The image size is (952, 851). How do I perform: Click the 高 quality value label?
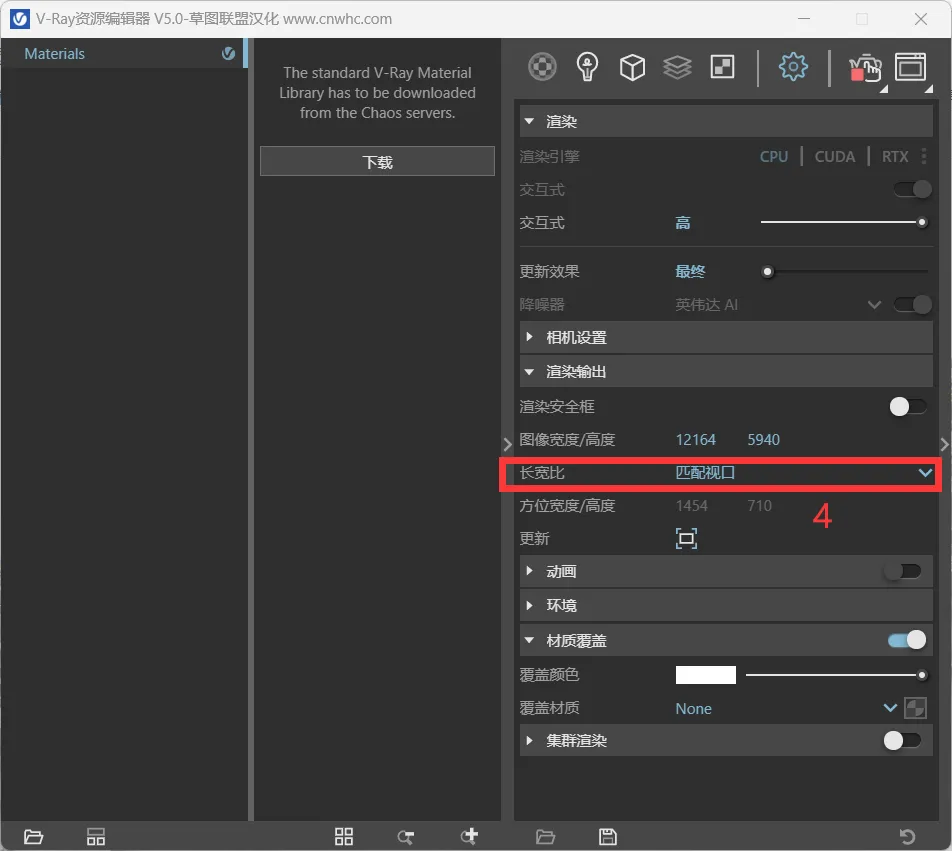click(x=682, y=223)
